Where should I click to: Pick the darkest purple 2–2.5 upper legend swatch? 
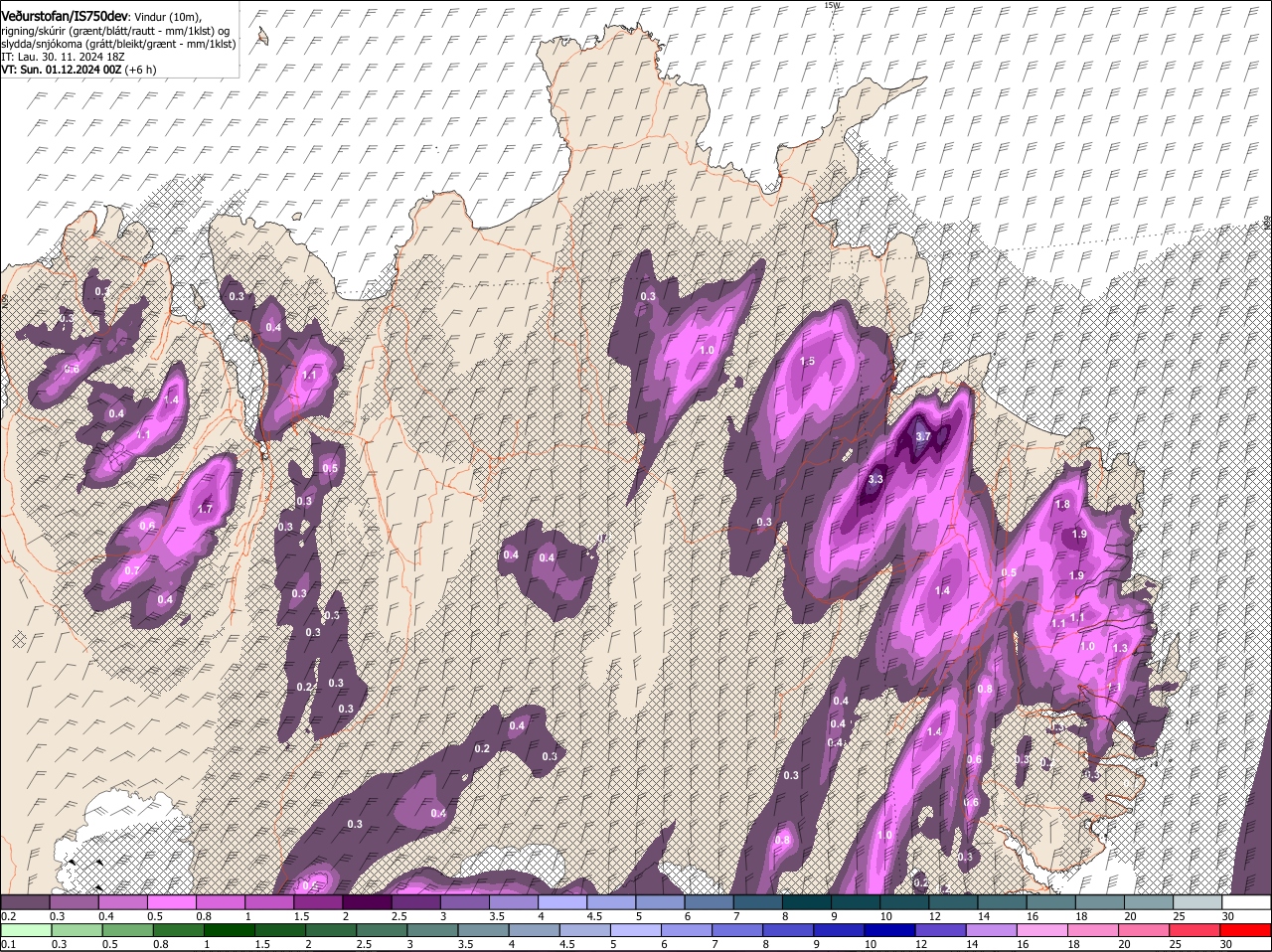[x=368, y=902]
